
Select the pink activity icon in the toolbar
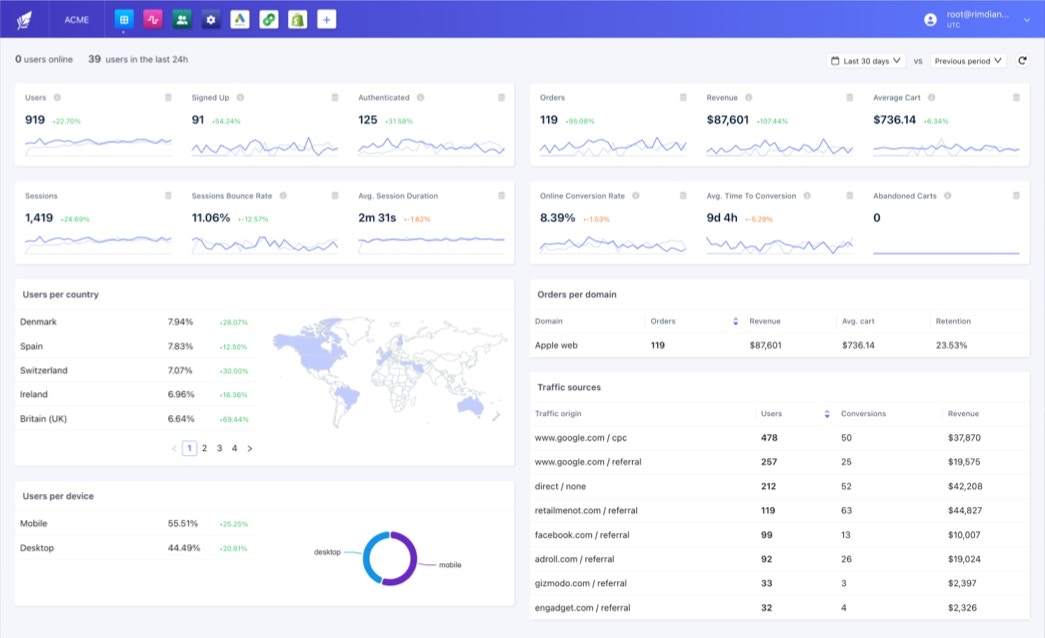coord(150,18)
